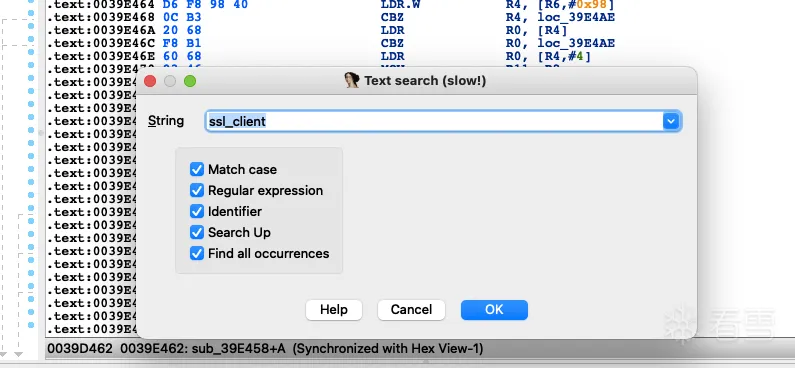
Task: Uncheck the Identifier checkbox
Action: [x=197, y=211]
